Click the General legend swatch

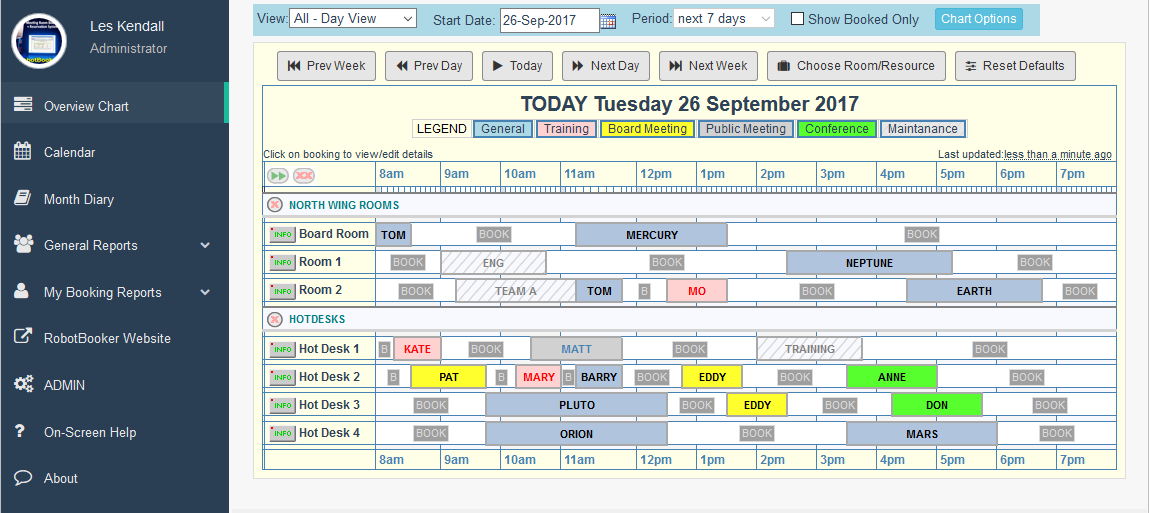coord(503,129)
